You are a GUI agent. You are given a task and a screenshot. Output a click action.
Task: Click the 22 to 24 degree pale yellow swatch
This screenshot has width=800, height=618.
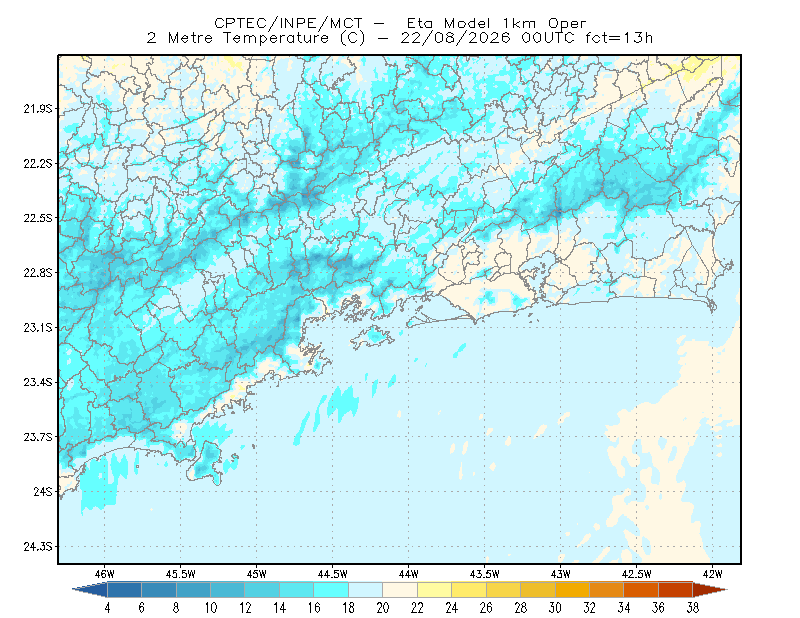[x=435, y=590]
